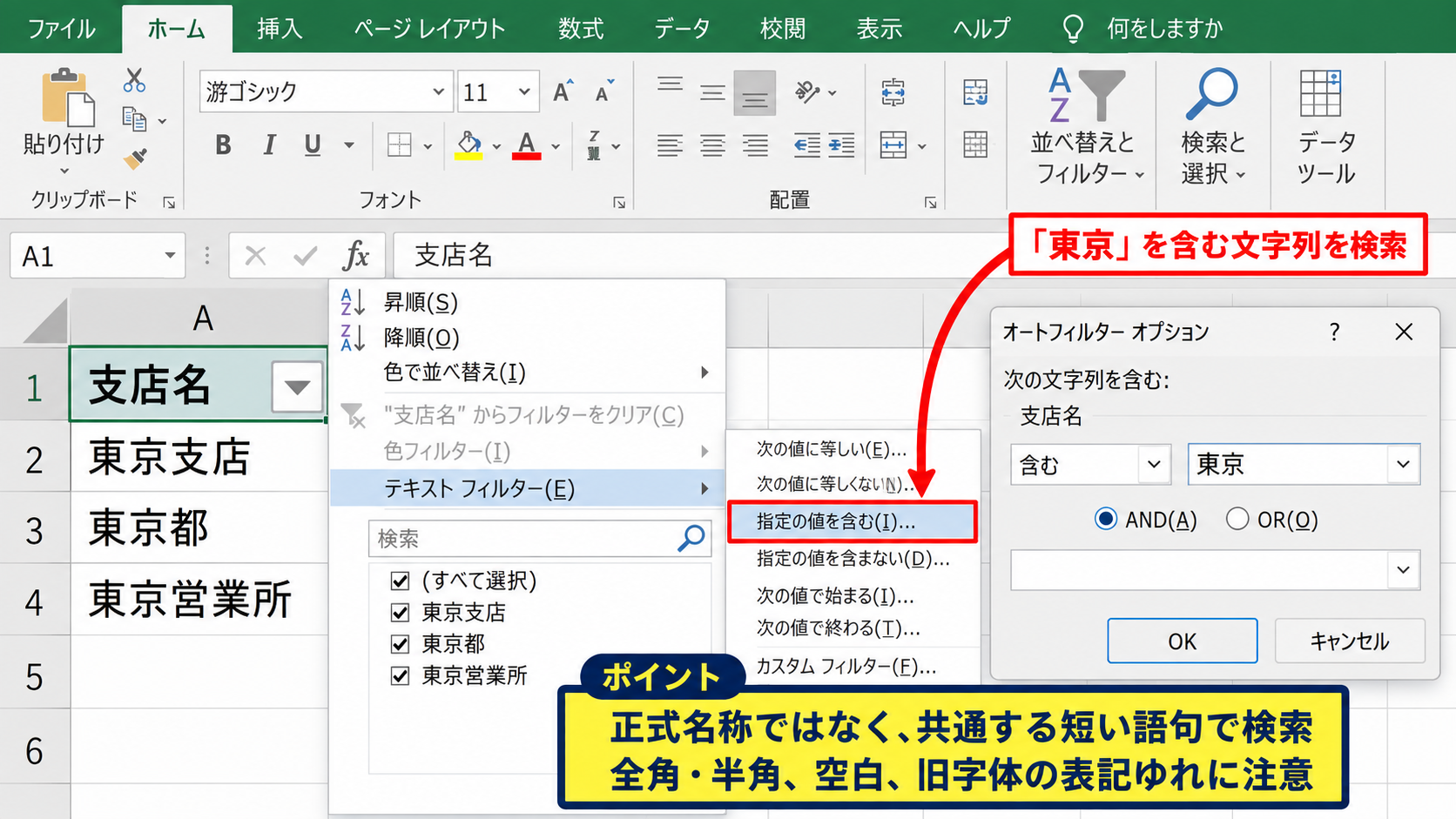Open the Data Tools icon
1456x819 pixels.
(x=1320, y=94)
